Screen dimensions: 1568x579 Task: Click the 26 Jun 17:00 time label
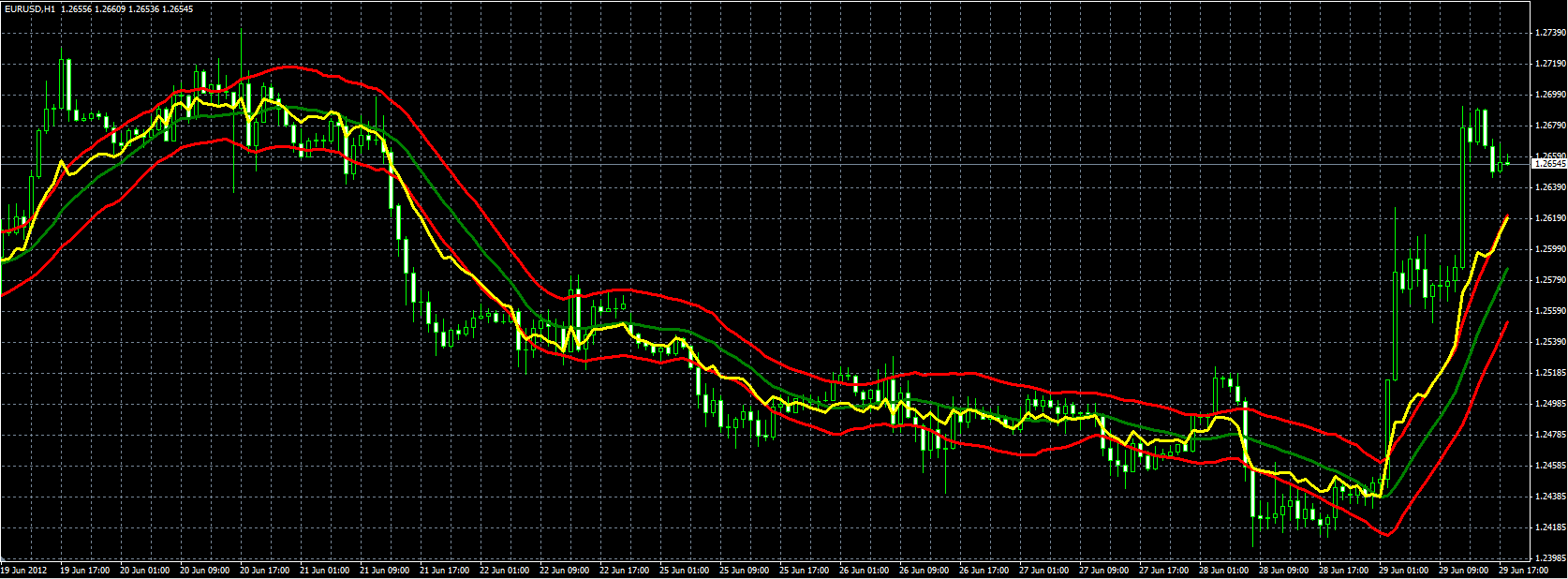click(x=984, y=570)
